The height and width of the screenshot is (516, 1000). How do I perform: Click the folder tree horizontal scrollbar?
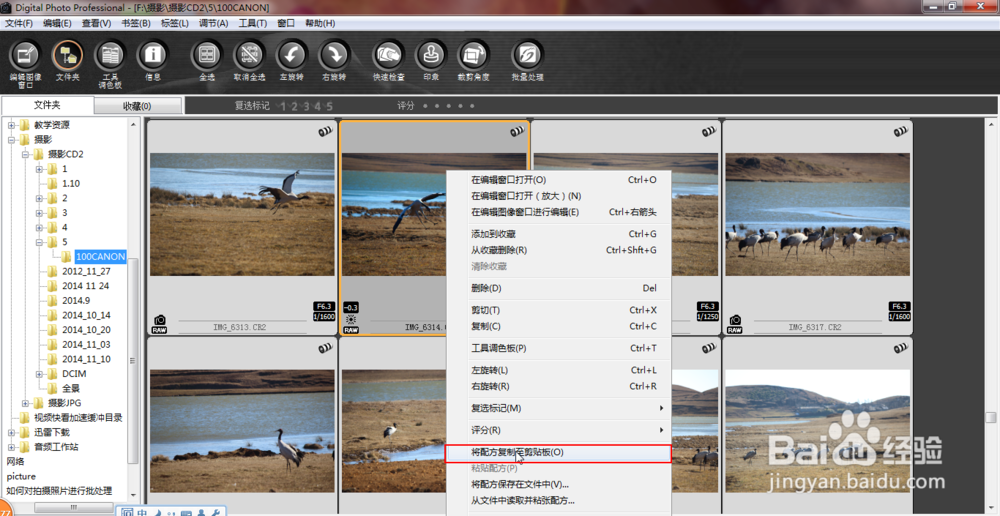coord(73,507)
